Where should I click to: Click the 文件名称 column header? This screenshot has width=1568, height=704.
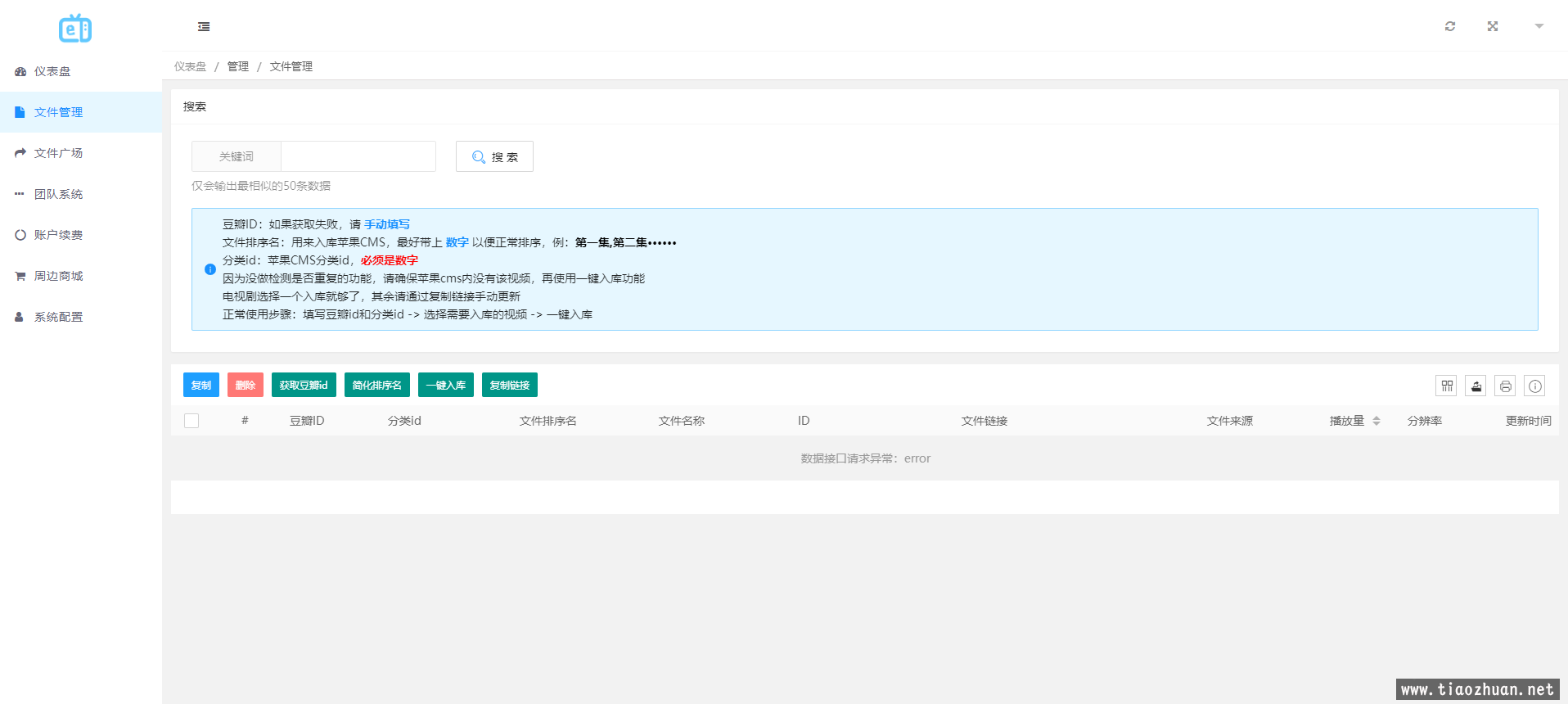(682, 421)
